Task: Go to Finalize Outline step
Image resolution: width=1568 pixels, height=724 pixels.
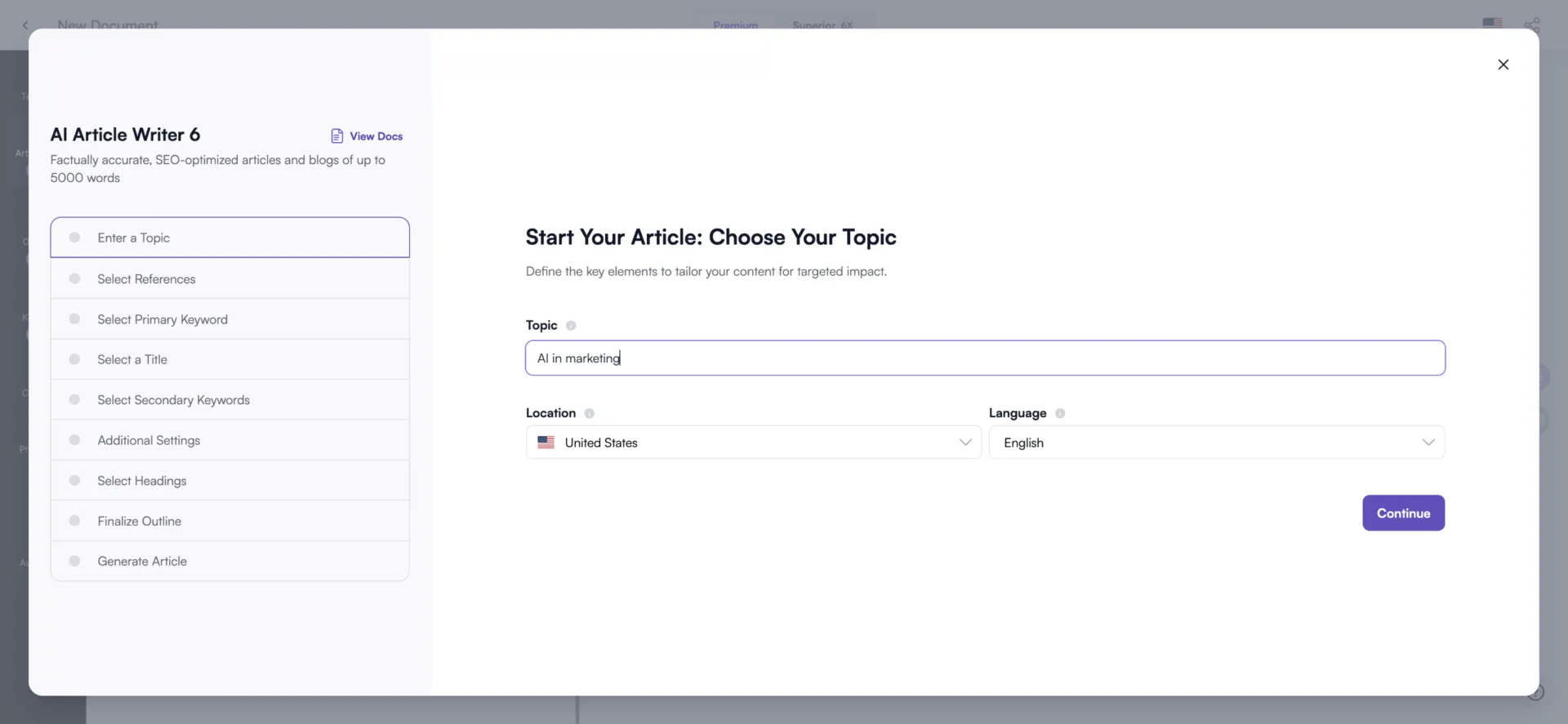Action: click(x=229, y=521)
